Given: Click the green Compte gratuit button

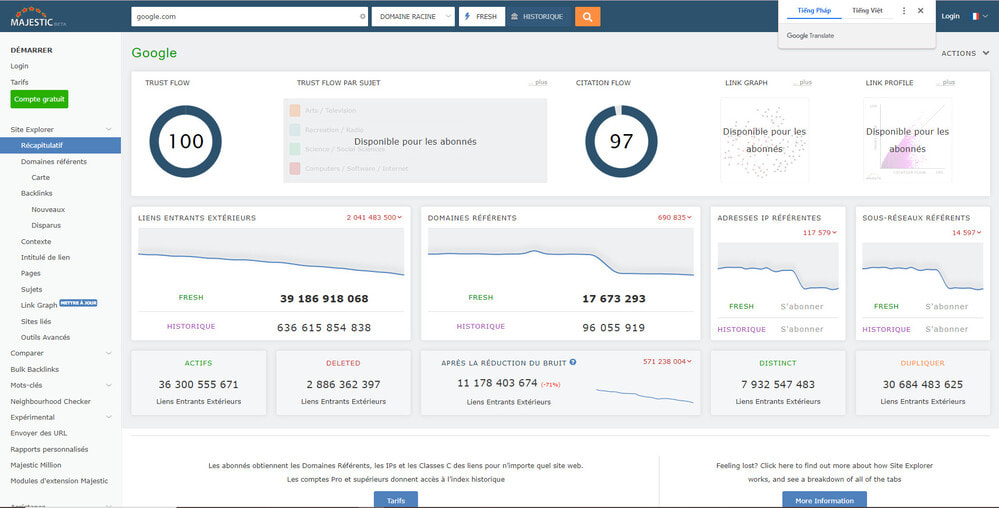Looking at the screenshot, I should pyautogui.click(x=39, y=99).
